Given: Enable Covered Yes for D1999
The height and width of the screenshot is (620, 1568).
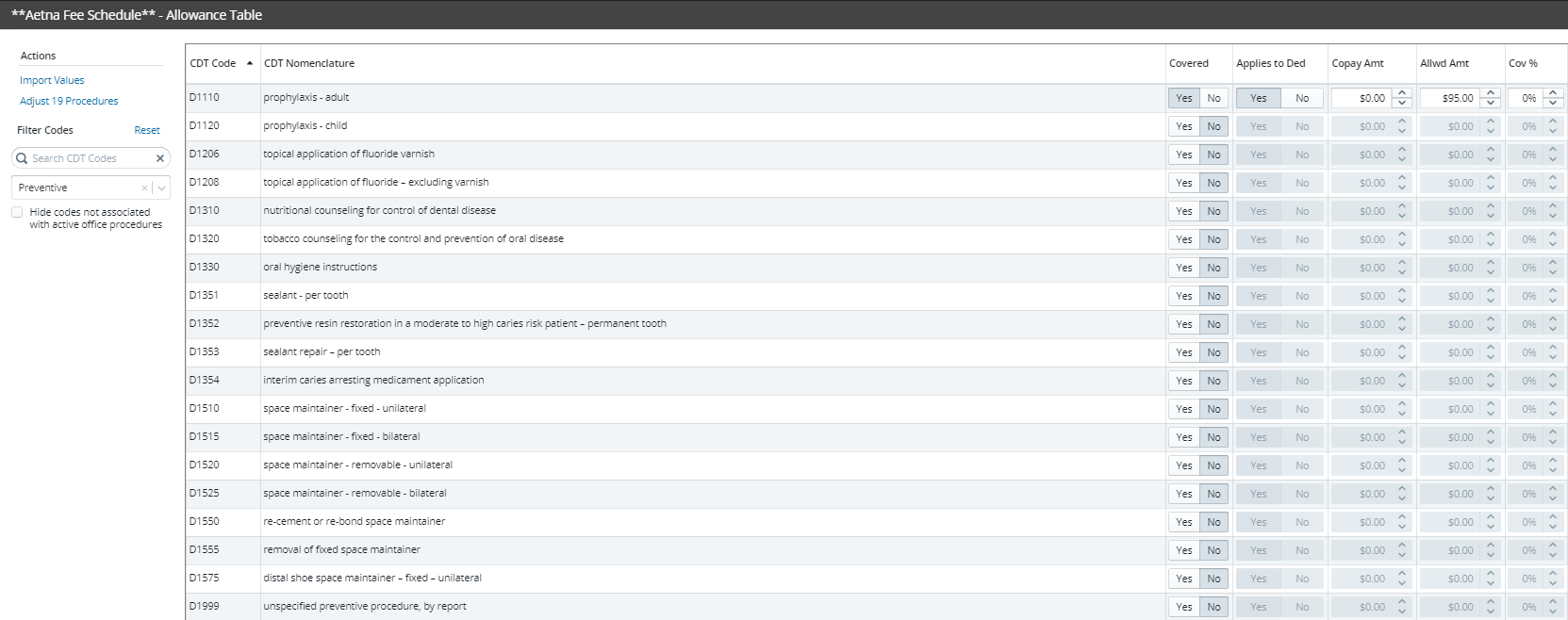Looking at the screenshot, I should click(x=1184, y=607).
